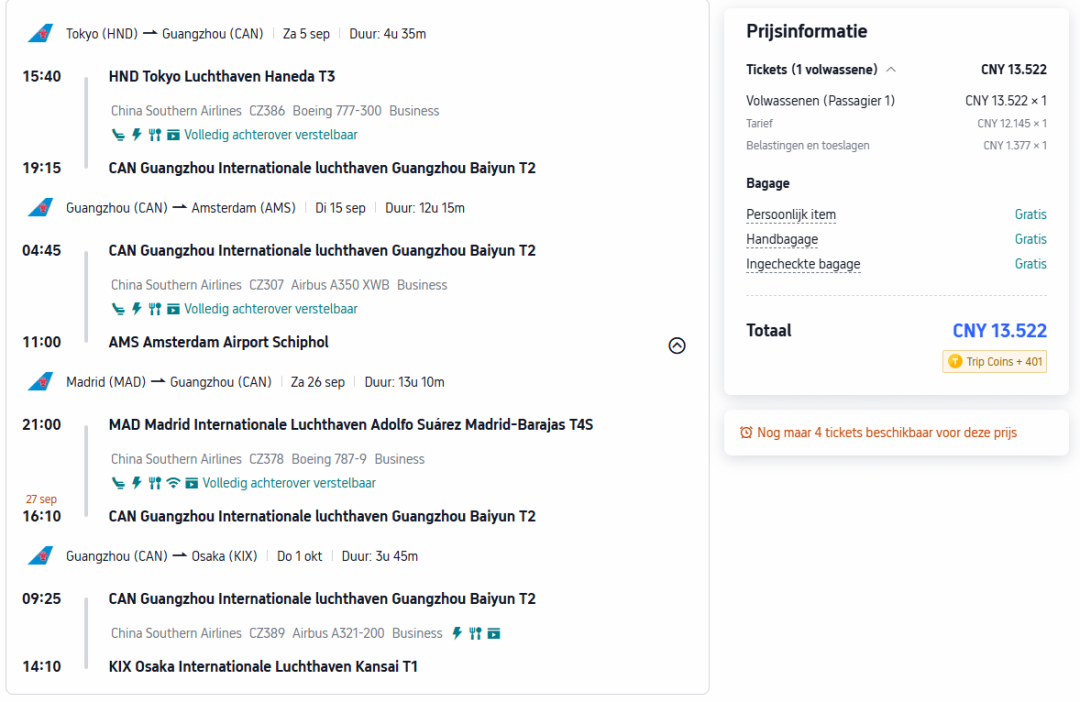Collapse the Tickets (1 volwassene) price breakdown
This screenshot has height=702, width=1080.
pos(891,70)
